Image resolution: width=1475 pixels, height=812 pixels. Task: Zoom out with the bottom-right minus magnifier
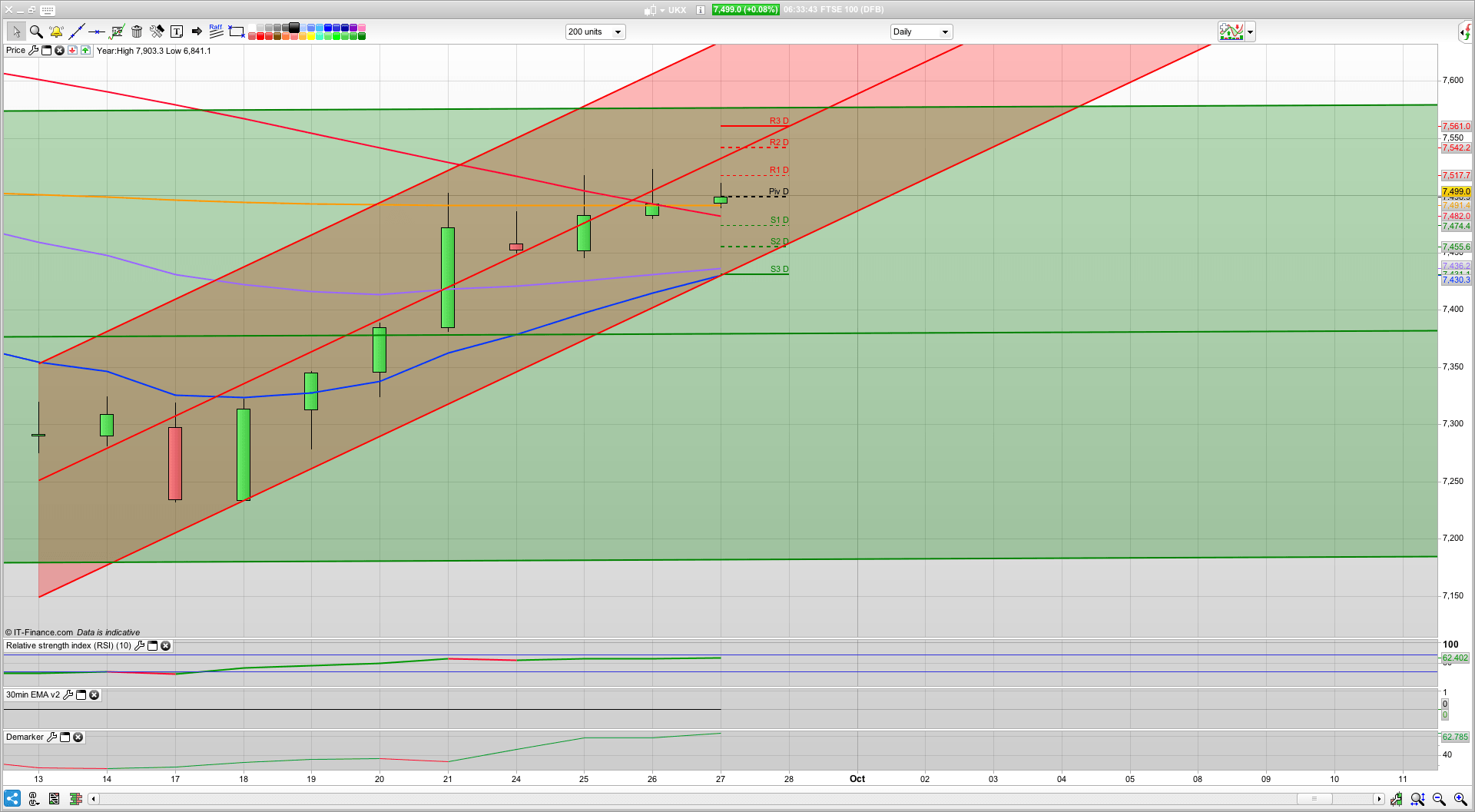pos(1439,799)
